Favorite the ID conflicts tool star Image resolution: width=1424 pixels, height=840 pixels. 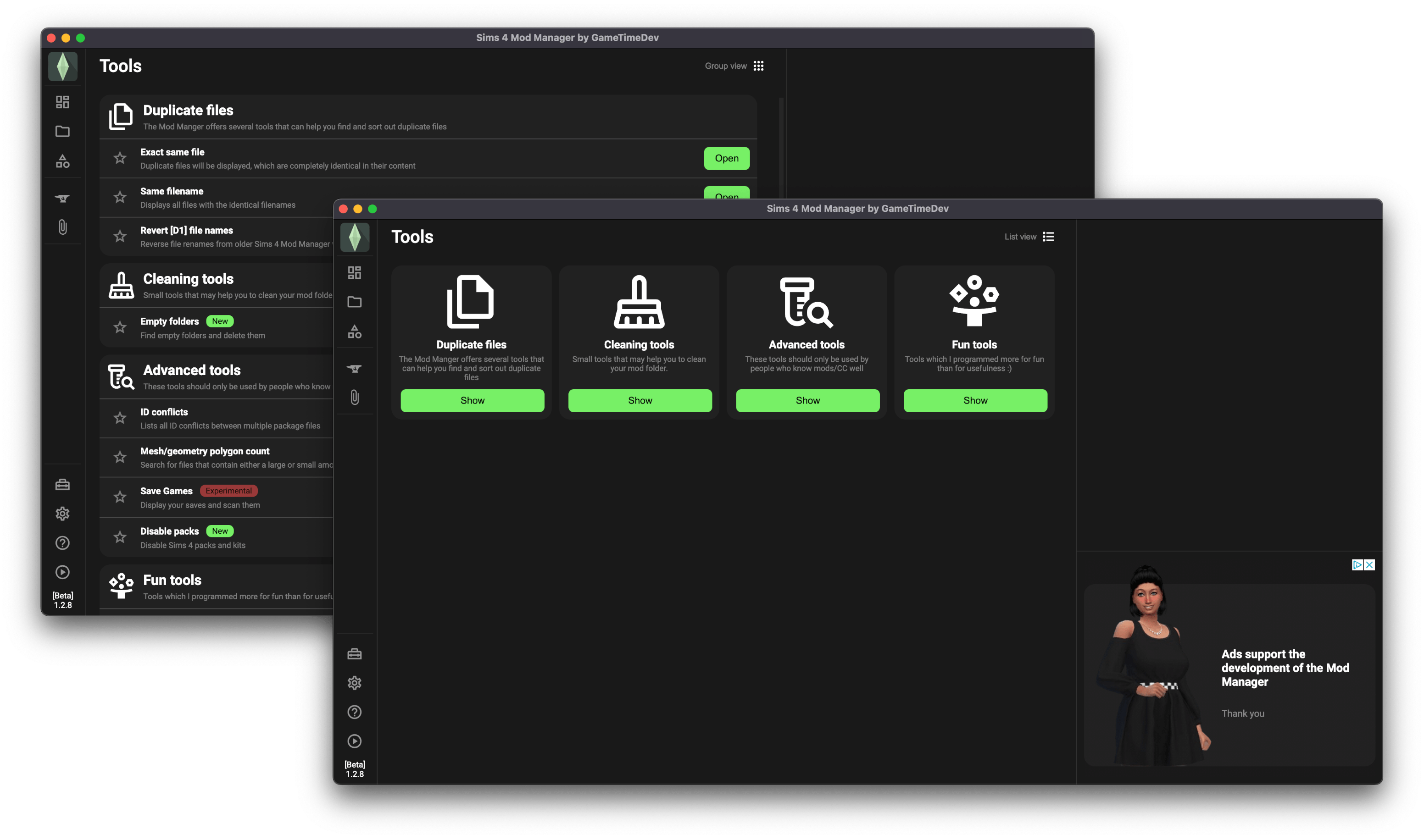(119, 418)
